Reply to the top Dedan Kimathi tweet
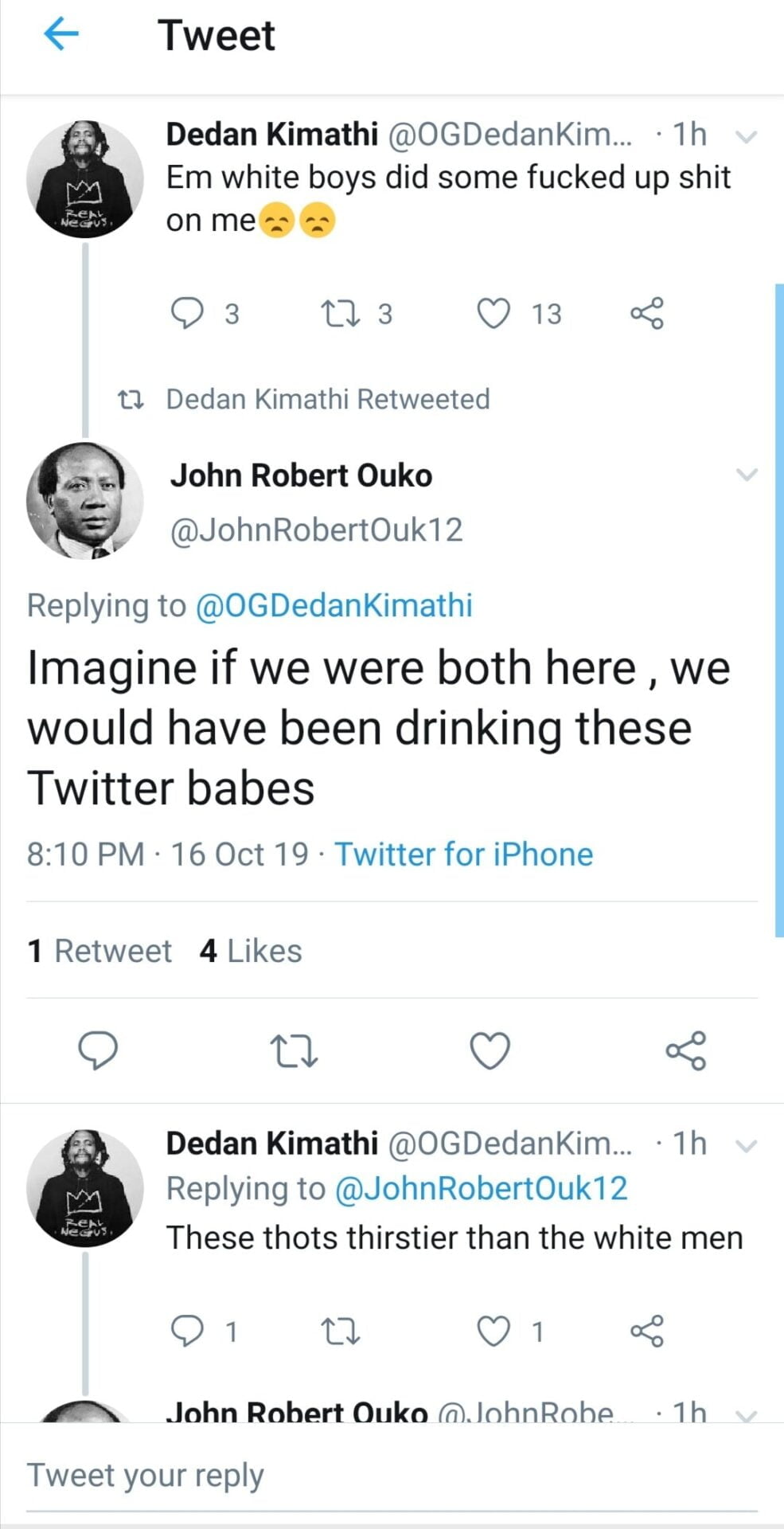Viewport: 784px width, 1529px height. [x=188, y=313]
